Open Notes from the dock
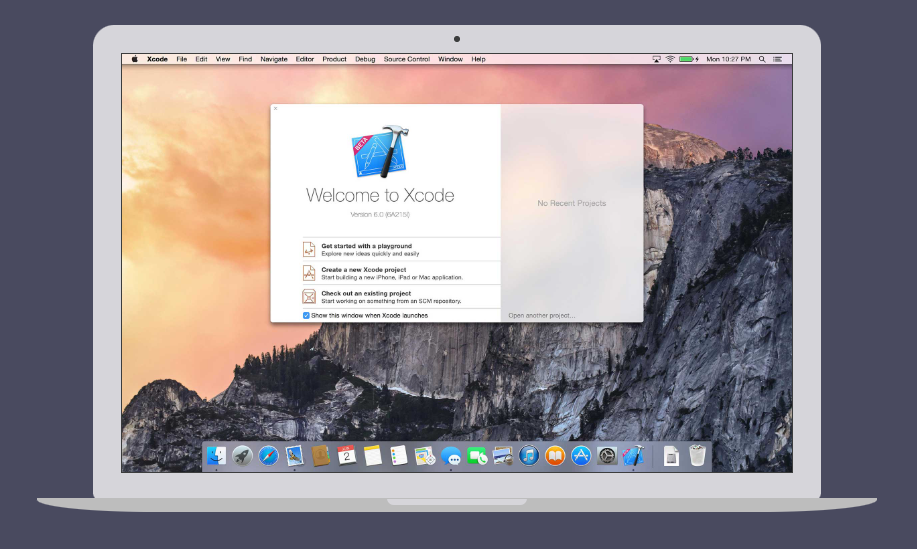The height and width of the screenshot is (549, 917). point(373,455)
